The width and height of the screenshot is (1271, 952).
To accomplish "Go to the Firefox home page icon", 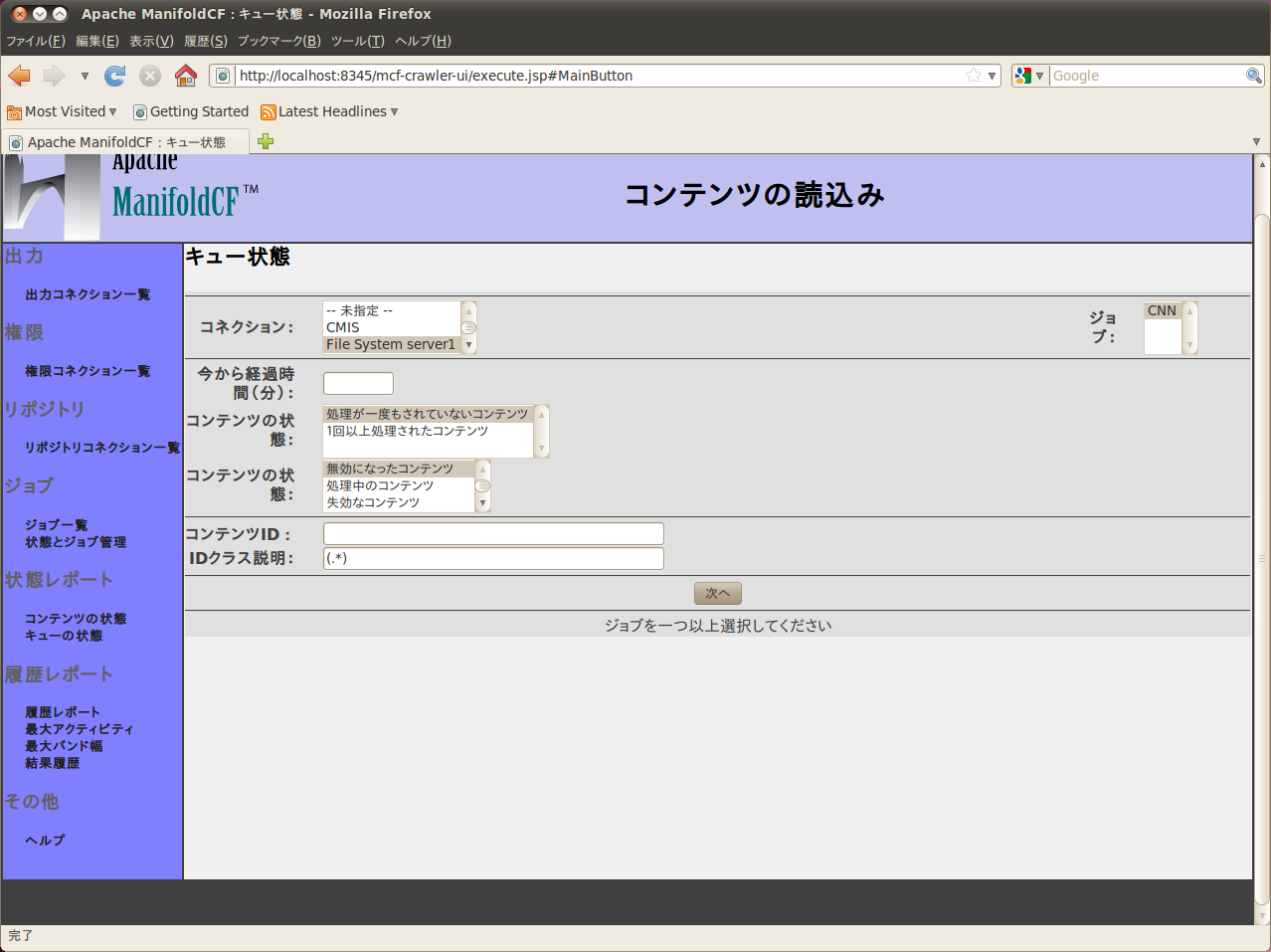I will click(185, 76).
